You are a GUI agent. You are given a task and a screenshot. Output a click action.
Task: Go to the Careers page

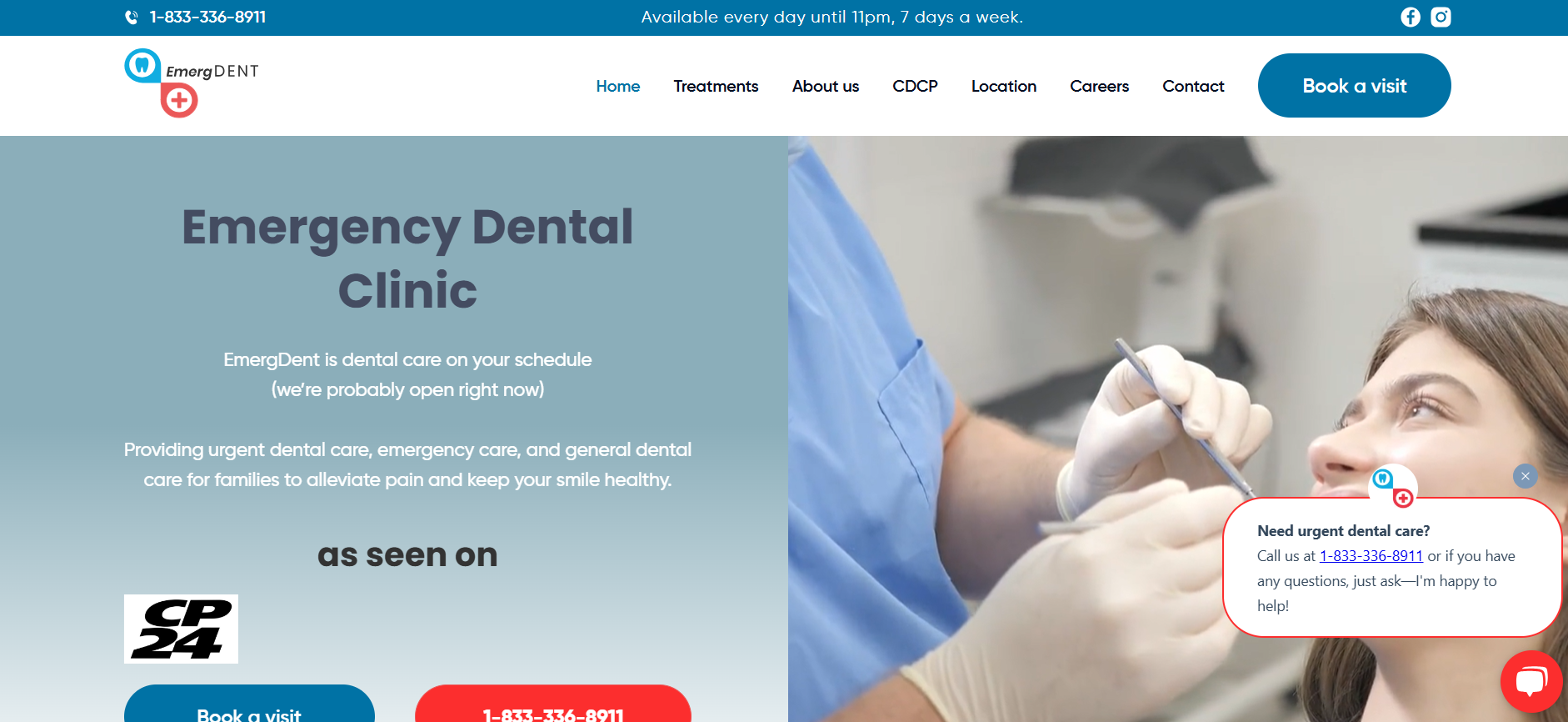1100,86
